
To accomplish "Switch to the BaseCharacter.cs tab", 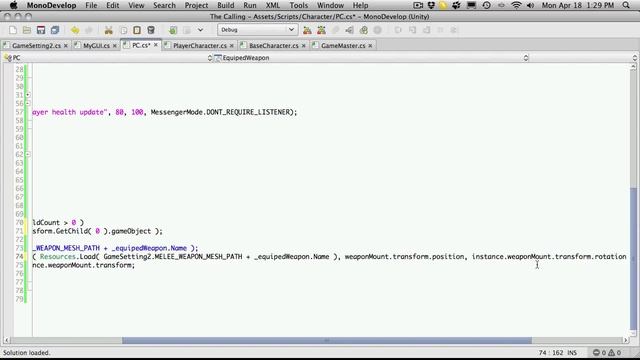I will (273, 46).
